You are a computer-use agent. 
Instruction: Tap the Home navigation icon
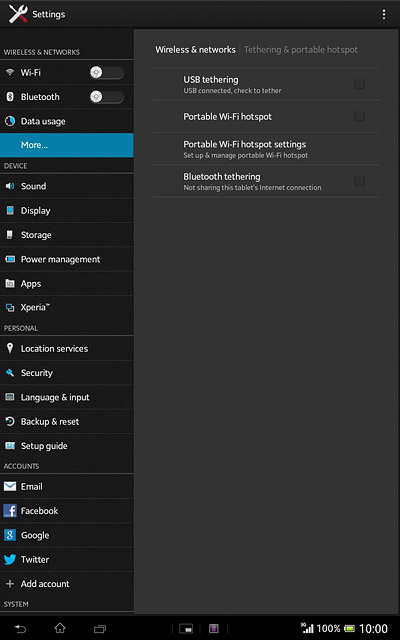click(60, 628)
